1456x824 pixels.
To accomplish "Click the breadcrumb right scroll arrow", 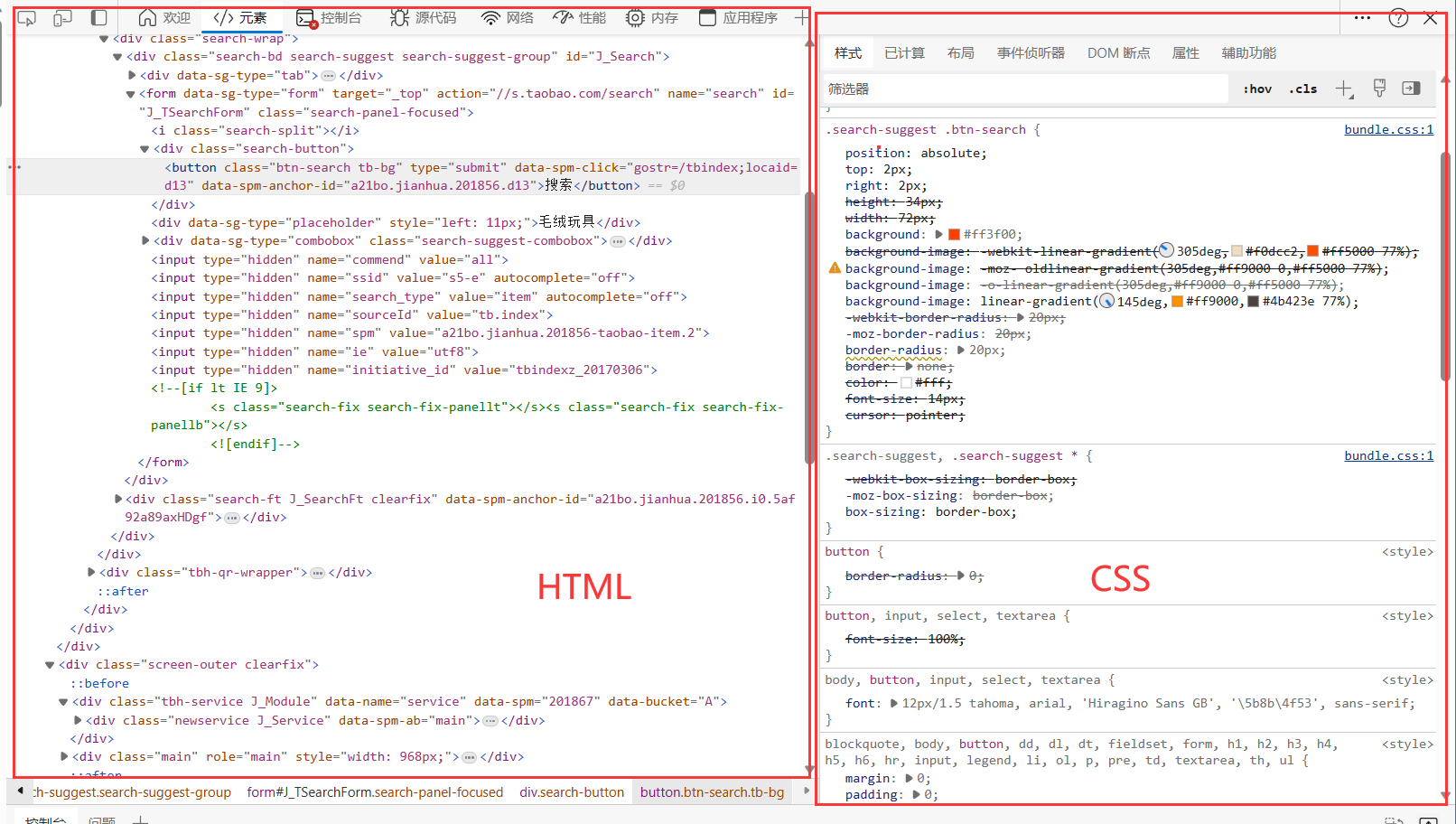I will coord(805,791).
